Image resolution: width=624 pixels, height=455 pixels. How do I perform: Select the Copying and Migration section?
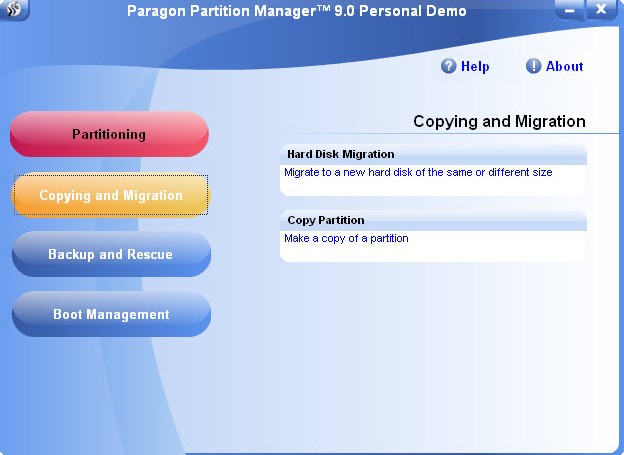(x=110, y=195)
